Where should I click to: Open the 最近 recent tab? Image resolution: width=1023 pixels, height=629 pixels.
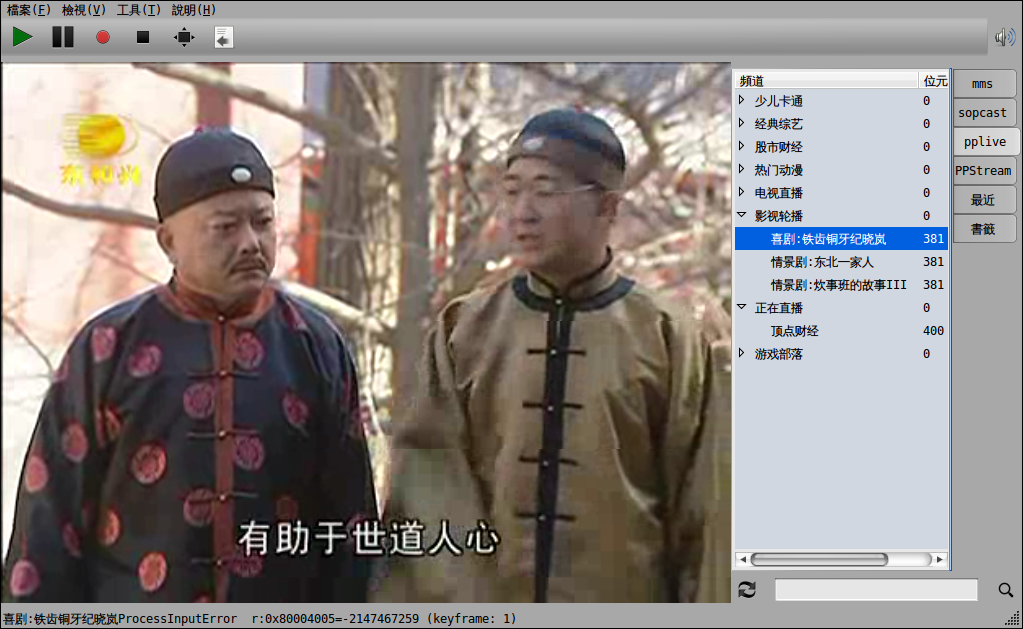984,200
